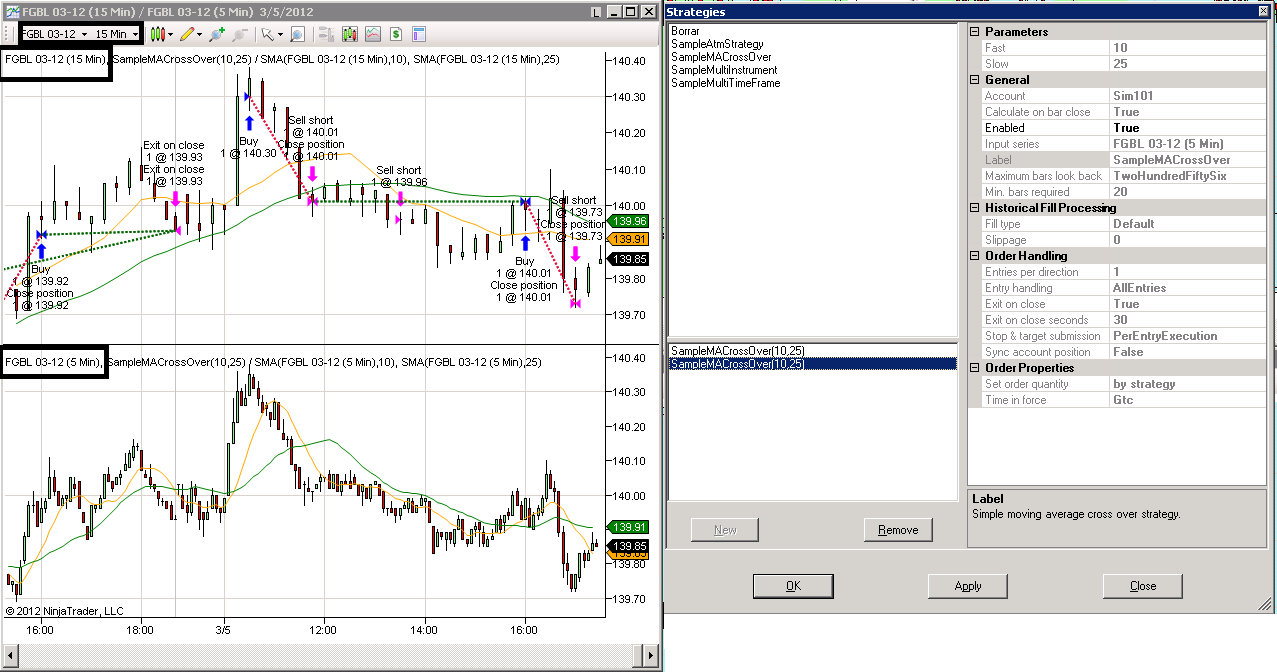This screenshot has width=1277, height=672.
Task: Collapse the Parameters section
Action: pyautogui.click(x=975, y=32)
